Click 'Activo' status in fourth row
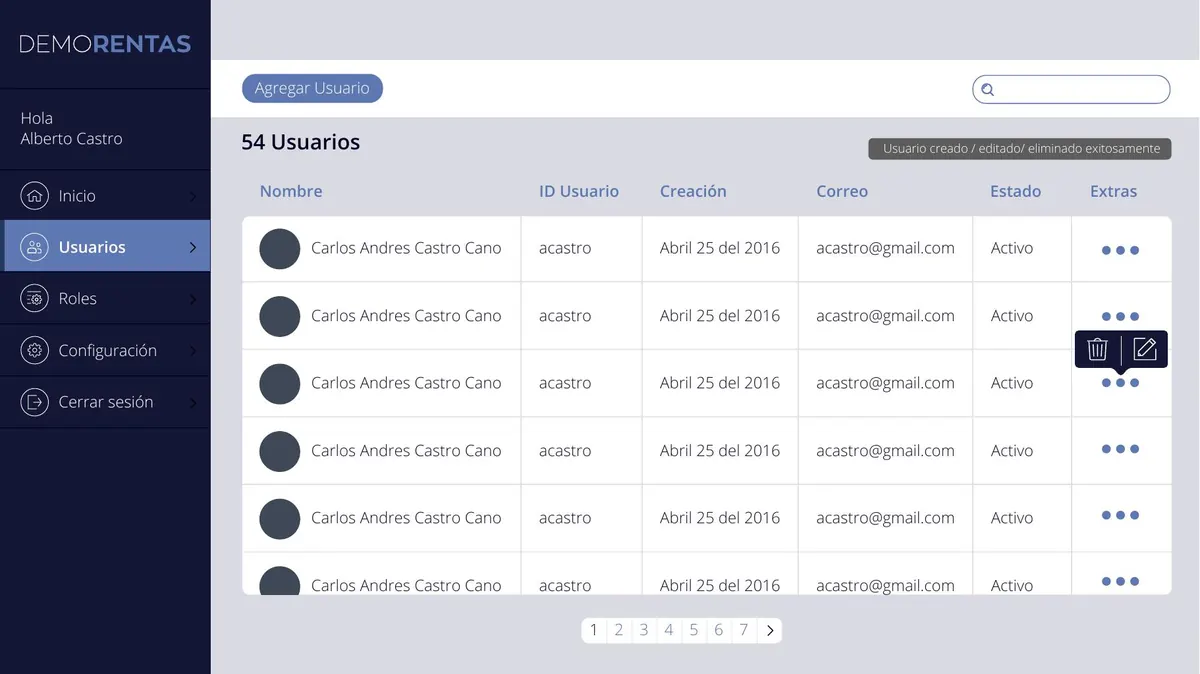This screenshot has height=674, width=1200. [1012, 451]
